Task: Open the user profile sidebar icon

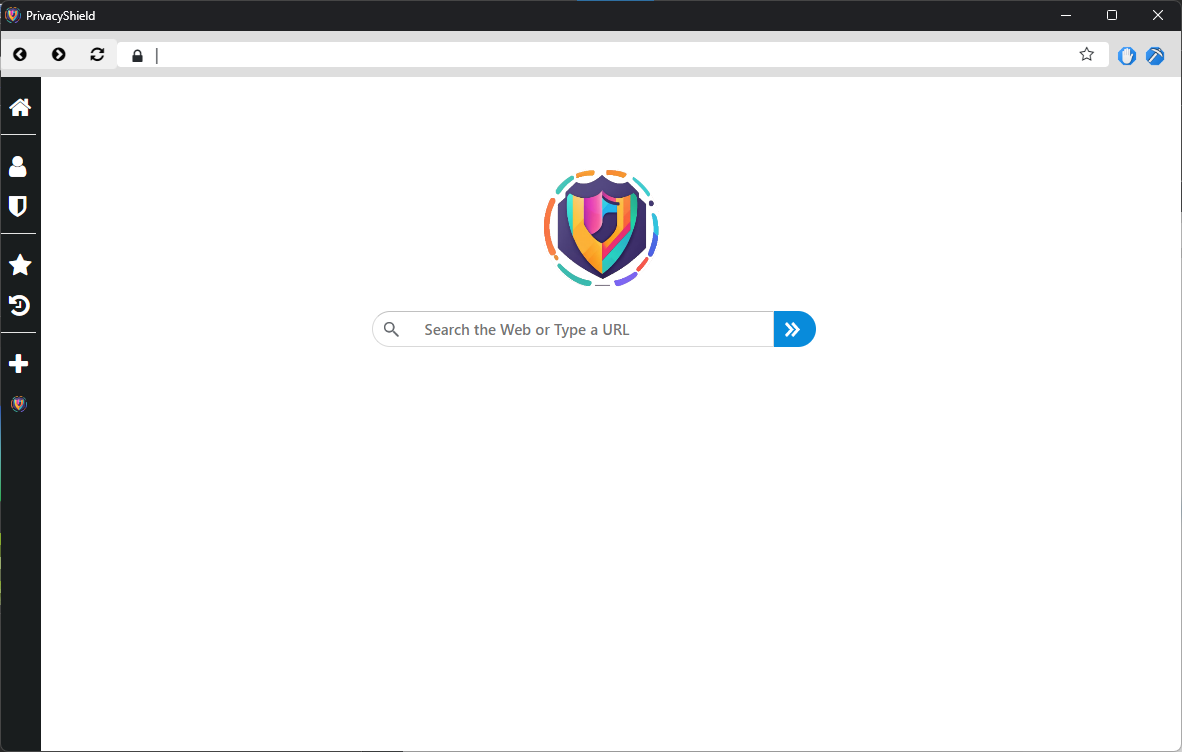Action: pyautogui.click(x=18, y=167)
